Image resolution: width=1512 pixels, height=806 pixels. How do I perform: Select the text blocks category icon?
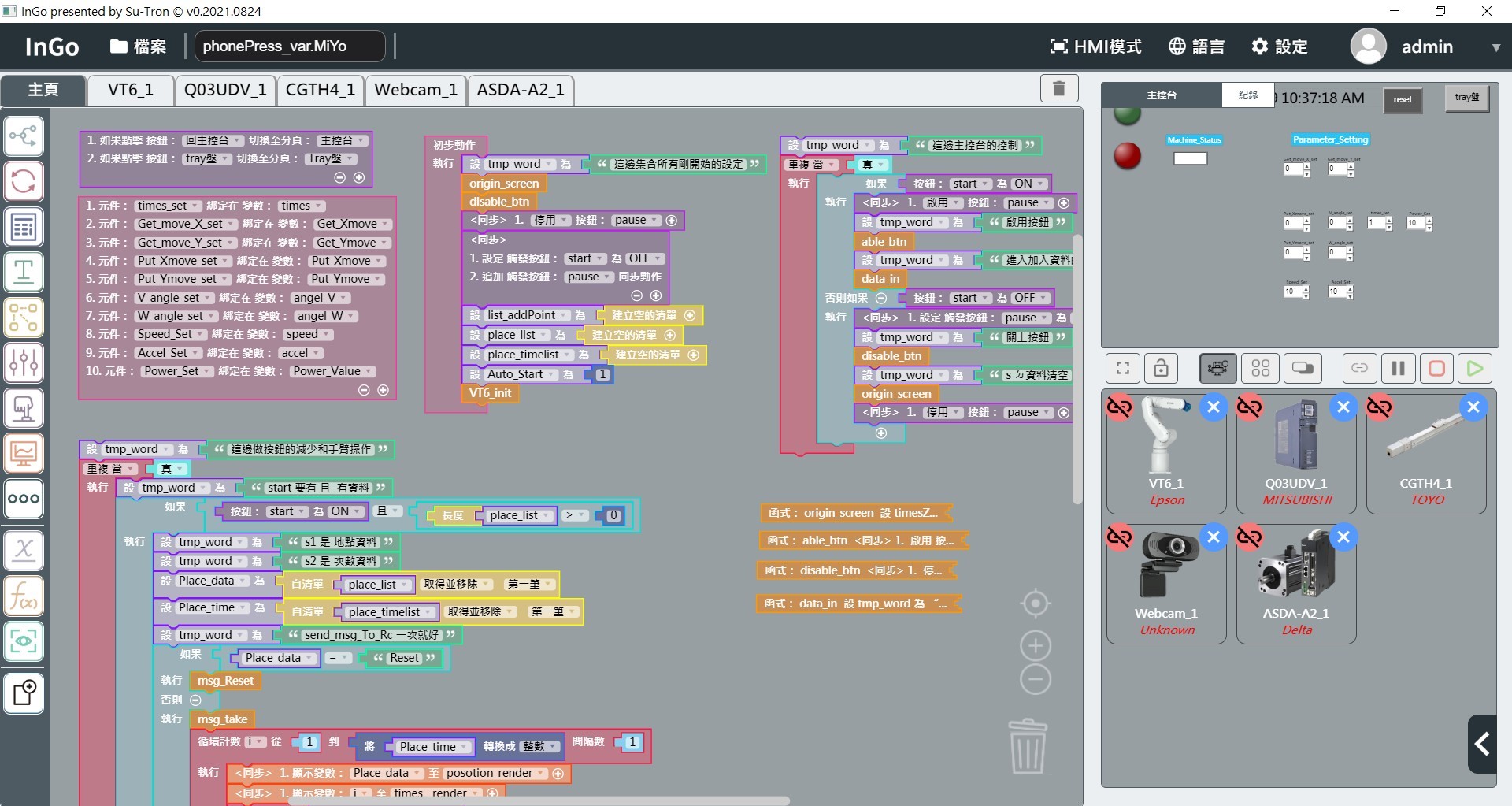(x=24, y=272)
